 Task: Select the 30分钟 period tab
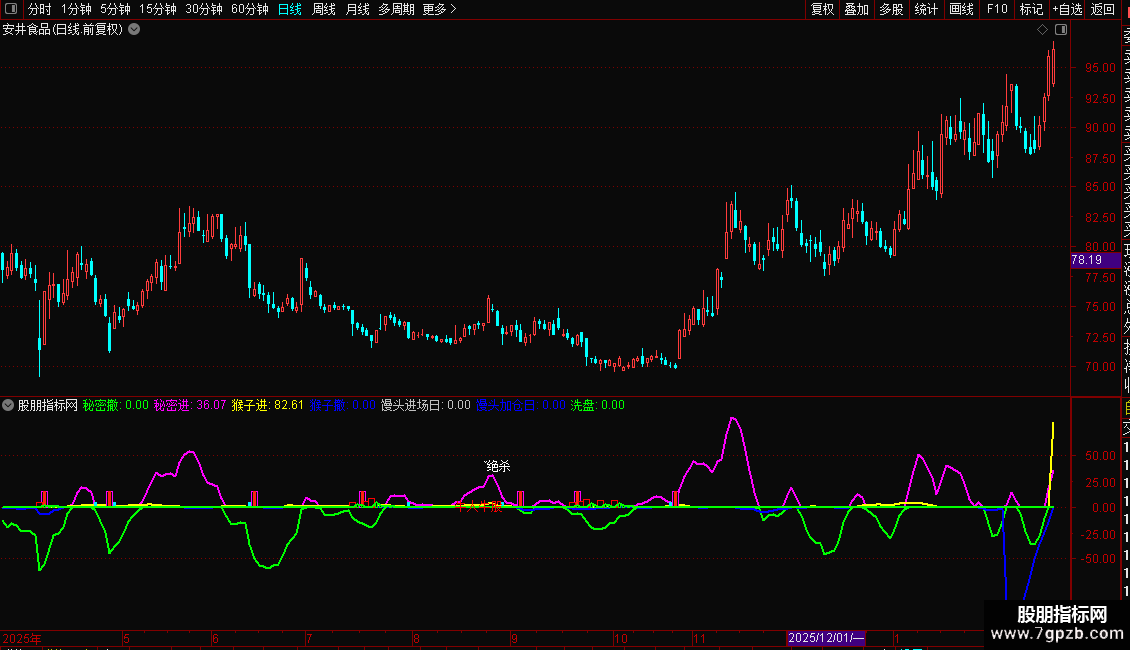(x=204, y=9)
